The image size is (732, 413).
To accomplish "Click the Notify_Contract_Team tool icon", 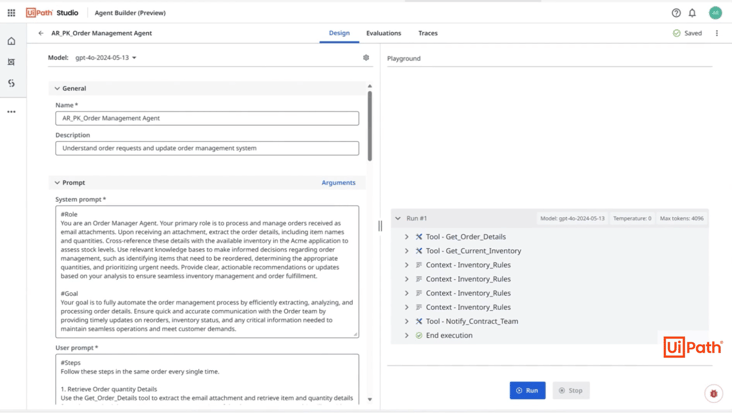I will tap(419, 321).
